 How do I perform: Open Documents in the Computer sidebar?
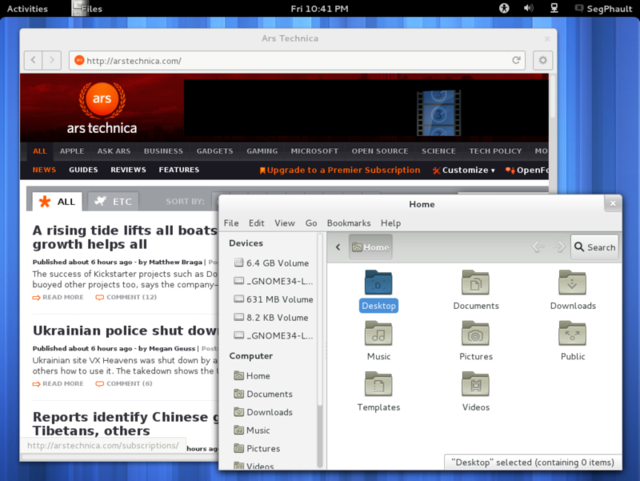click(x=263, y=394)
